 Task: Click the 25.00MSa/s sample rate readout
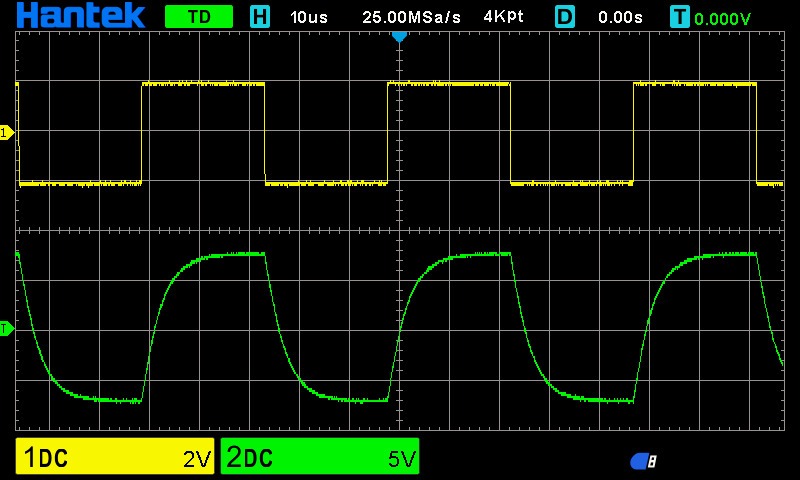(411, 17)
